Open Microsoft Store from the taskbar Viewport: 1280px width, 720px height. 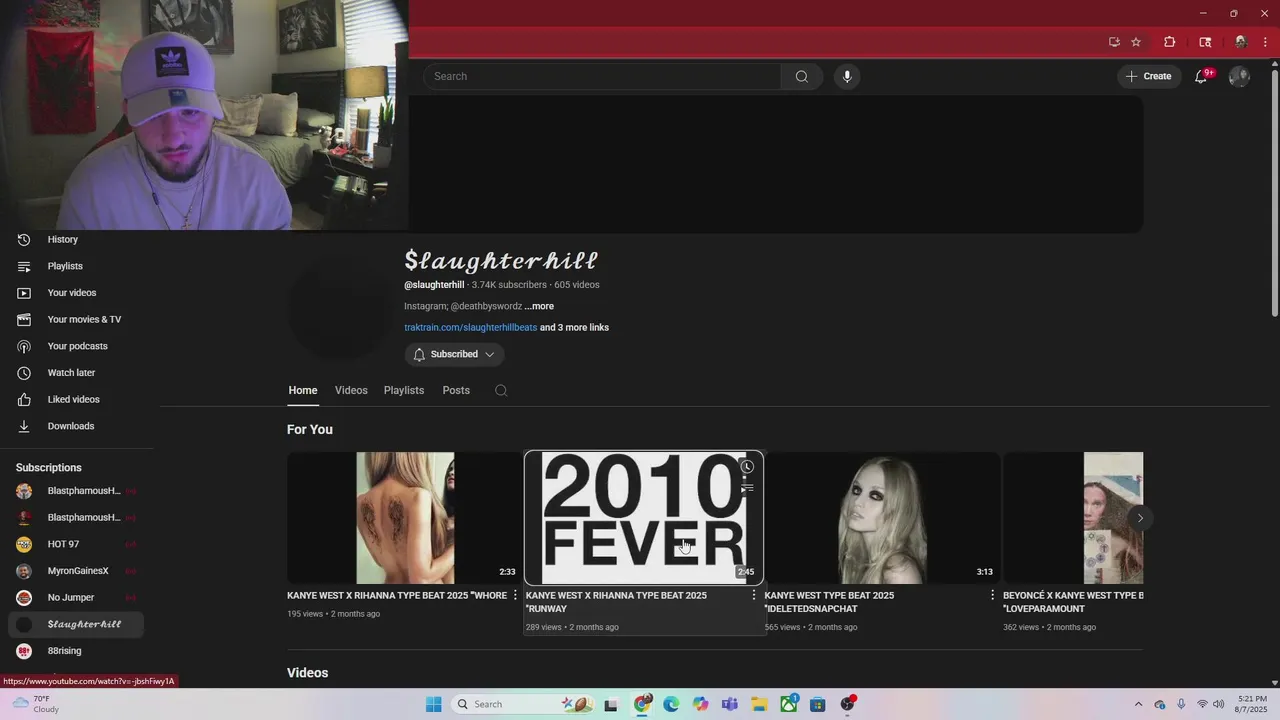click(x=818, y=704)
